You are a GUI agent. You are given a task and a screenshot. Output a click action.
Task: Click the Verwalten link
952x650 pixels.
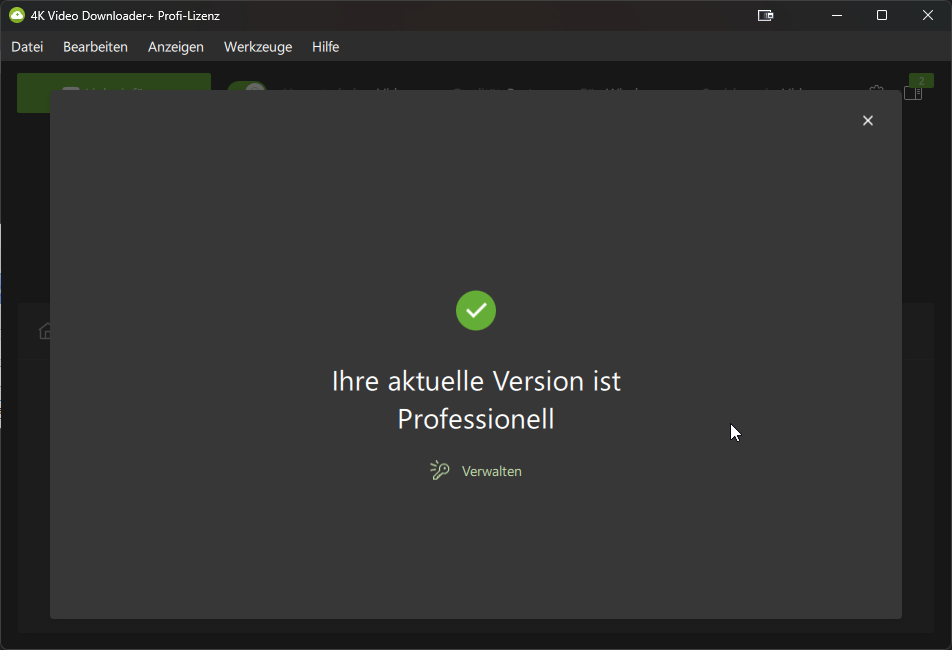[x=491, y=472]
